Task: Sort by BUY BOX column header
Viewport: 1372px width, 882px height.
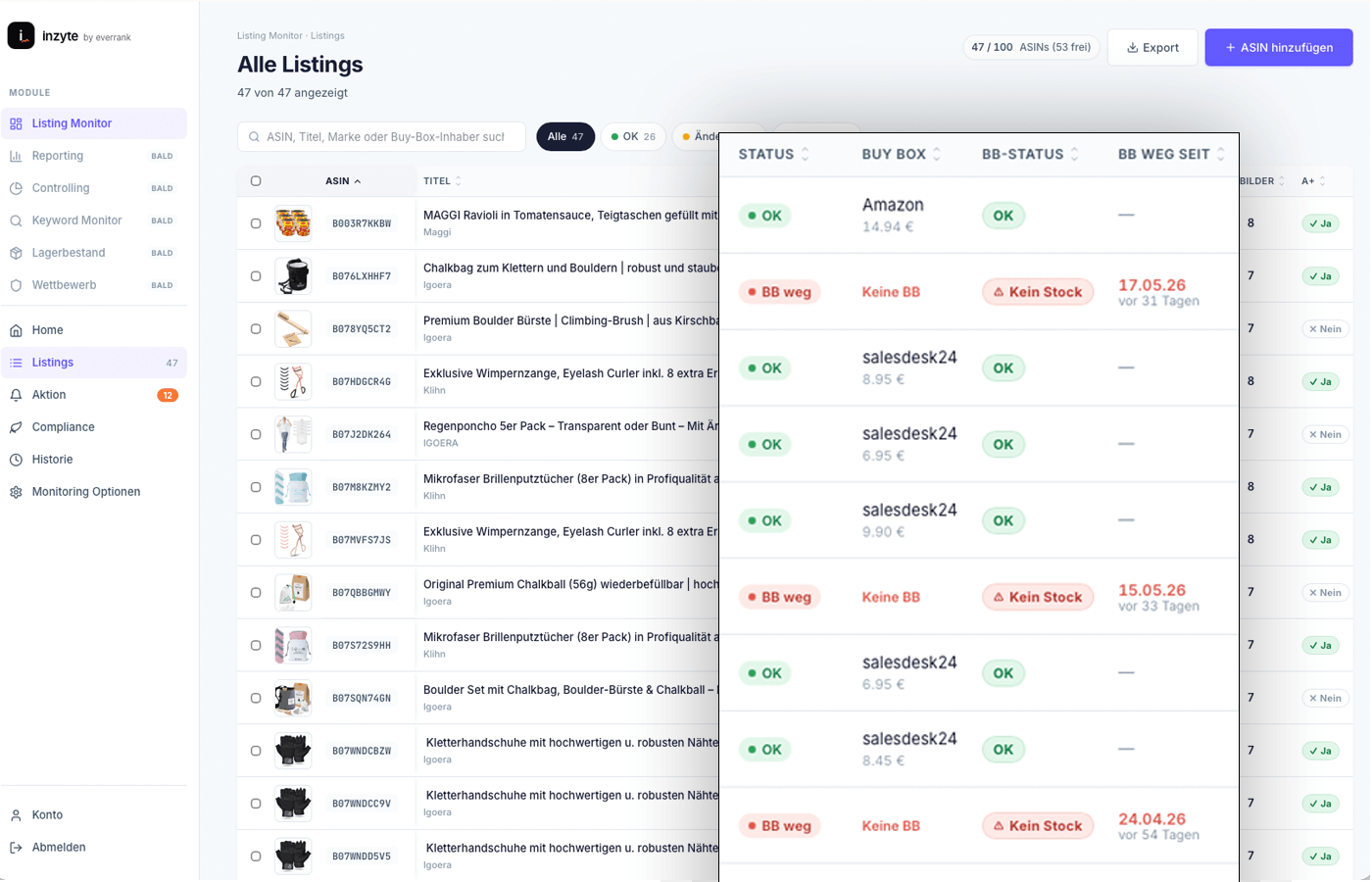Action: (x=901, y=154)
